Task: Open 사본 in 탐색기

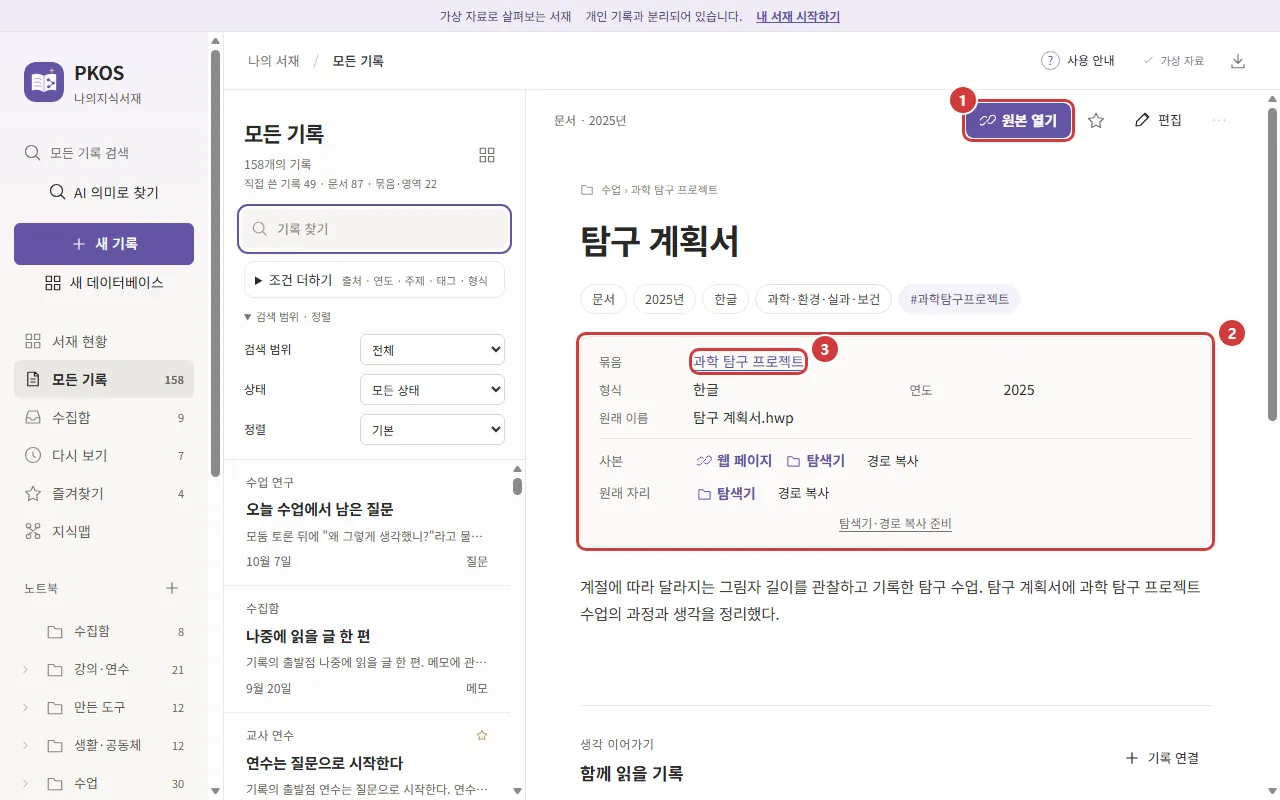Action: [816, 461]
